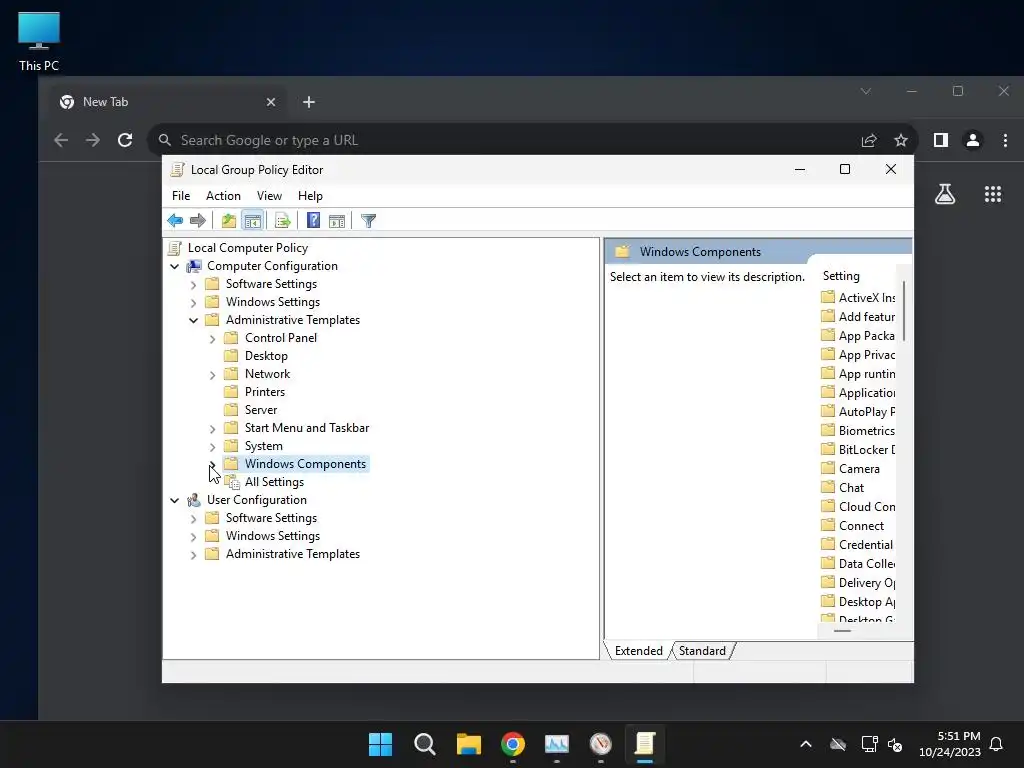This screenshot has height=768, width=1024.
Task: Switch to the Standard tab
Action: (702, 650)
